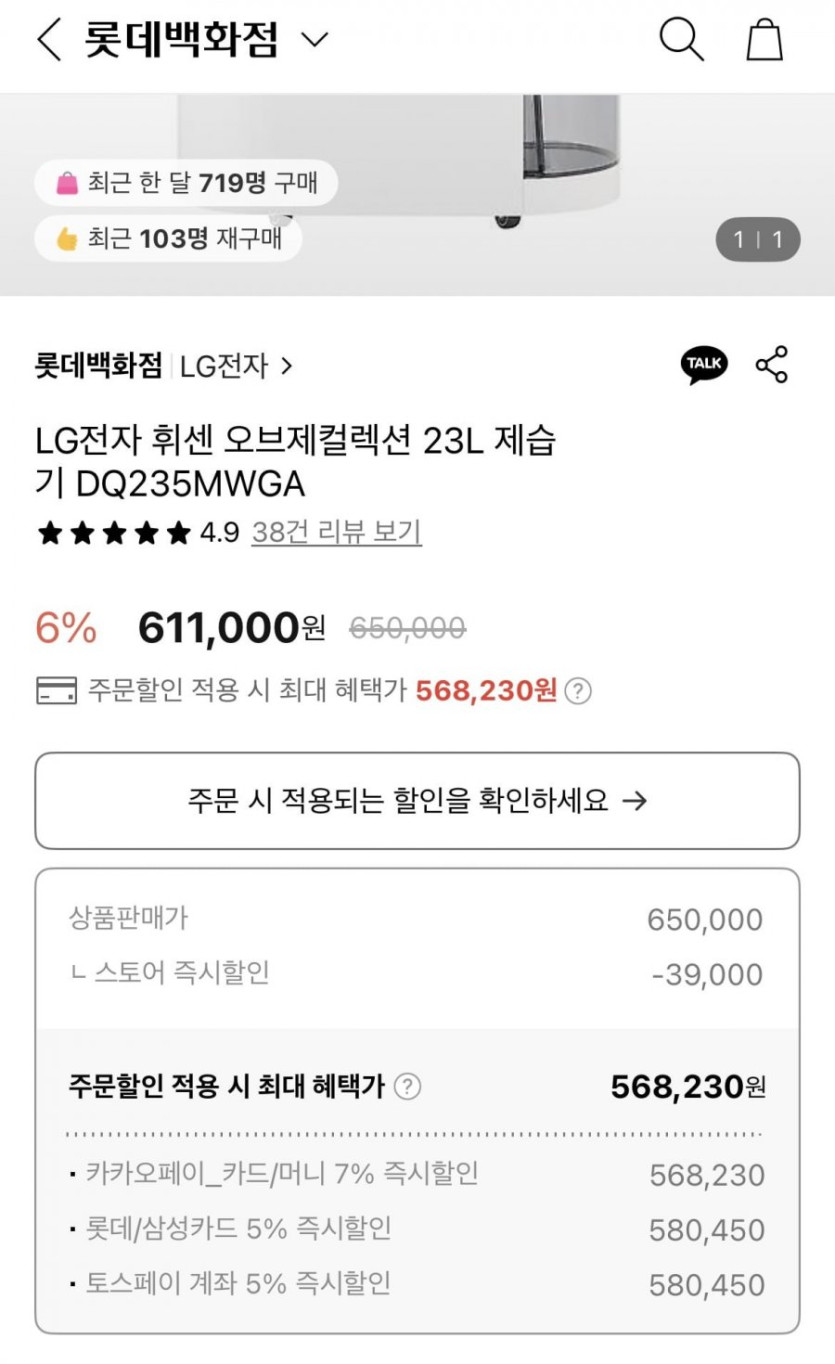The height and width of the screenshot is (1364, 835).
Task: Open the search magnifier icon
Action: (x=681, y=40)
